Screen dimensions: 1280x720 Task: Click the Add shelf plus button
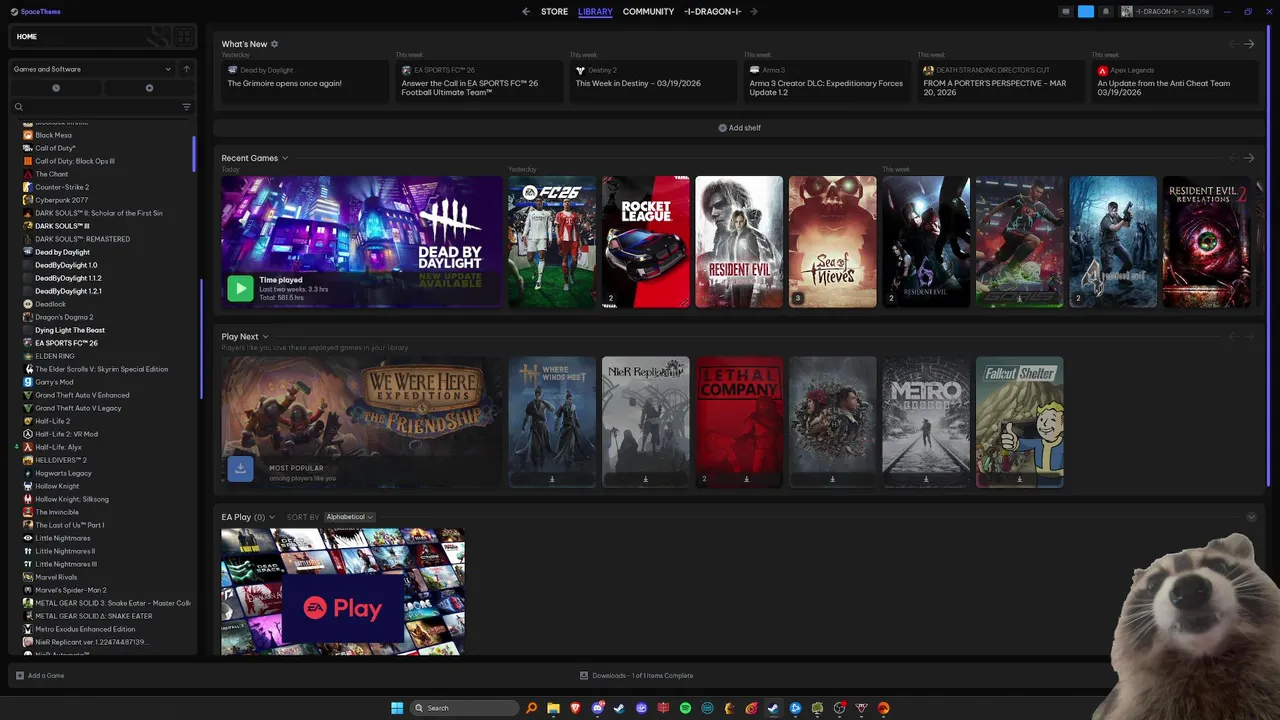[x=739, y=128]
